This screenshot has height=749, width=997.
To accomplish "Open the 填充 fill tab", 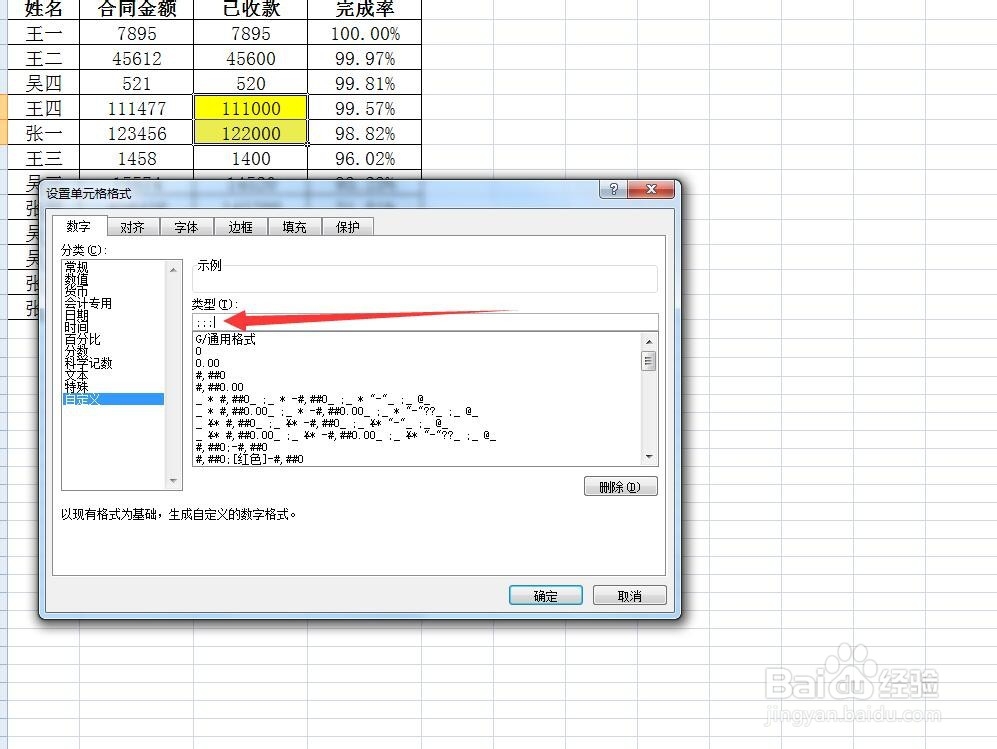I will (x=293, y=226).
